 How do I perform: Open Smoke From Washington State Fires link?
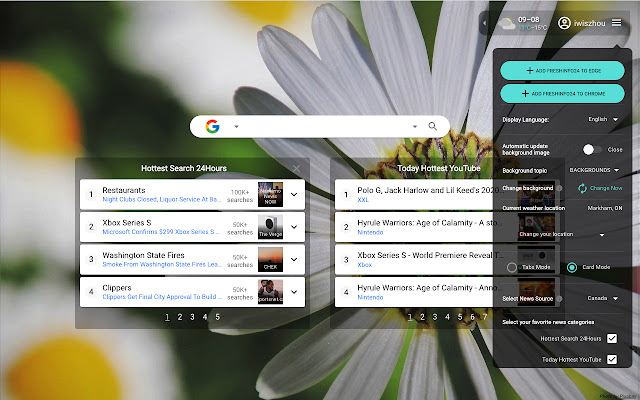(x=162, y=264)
